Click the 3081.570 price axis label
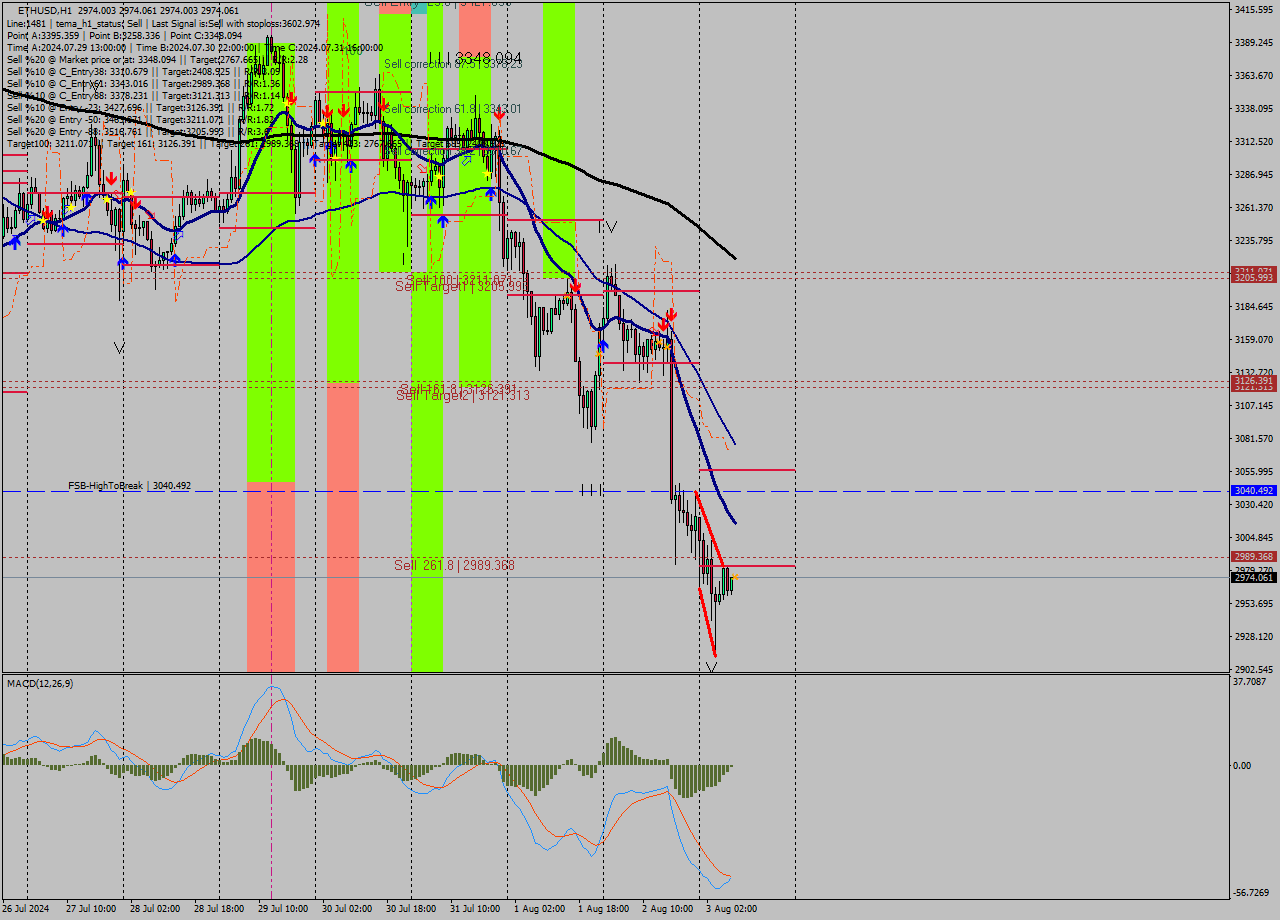The height and width of the screenshot is (920, 1280). coord(1253,439)
